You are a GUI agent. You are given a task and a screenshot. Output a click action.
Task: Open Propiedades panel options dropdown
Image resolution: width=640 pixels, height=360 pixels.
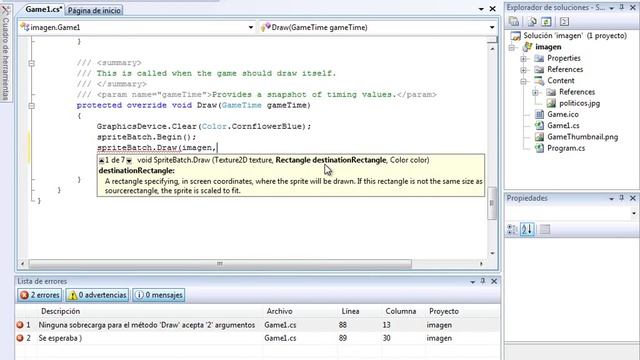611,198
